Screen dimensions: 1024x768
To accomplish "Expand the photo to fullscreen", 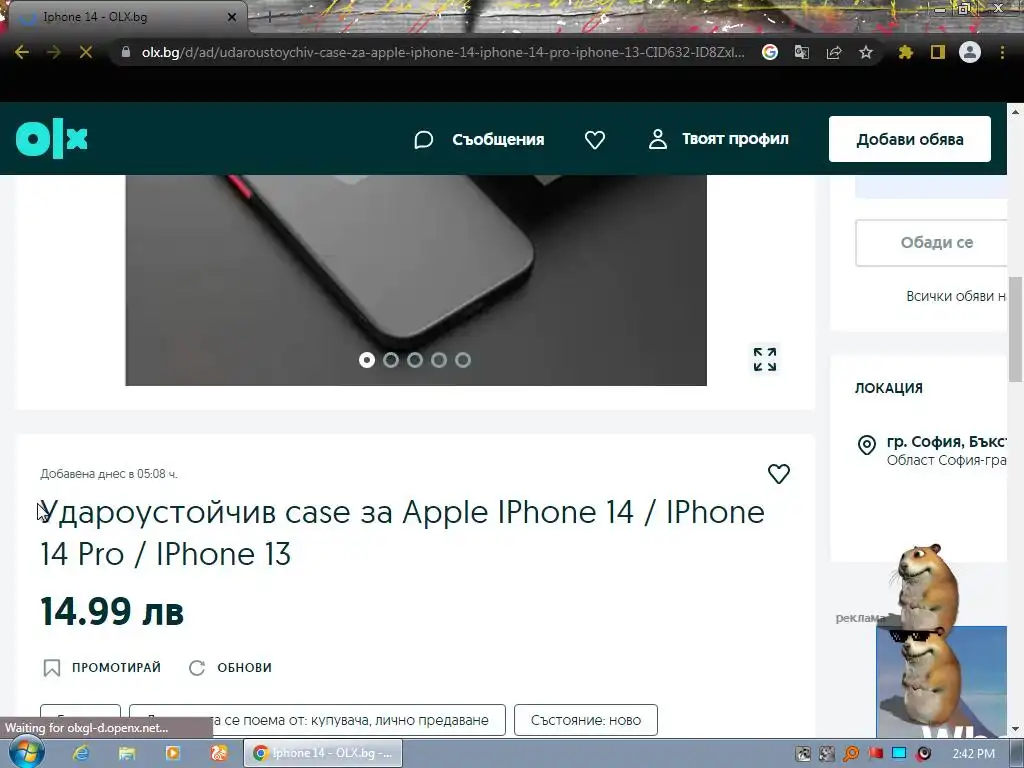I will (765, 359).
